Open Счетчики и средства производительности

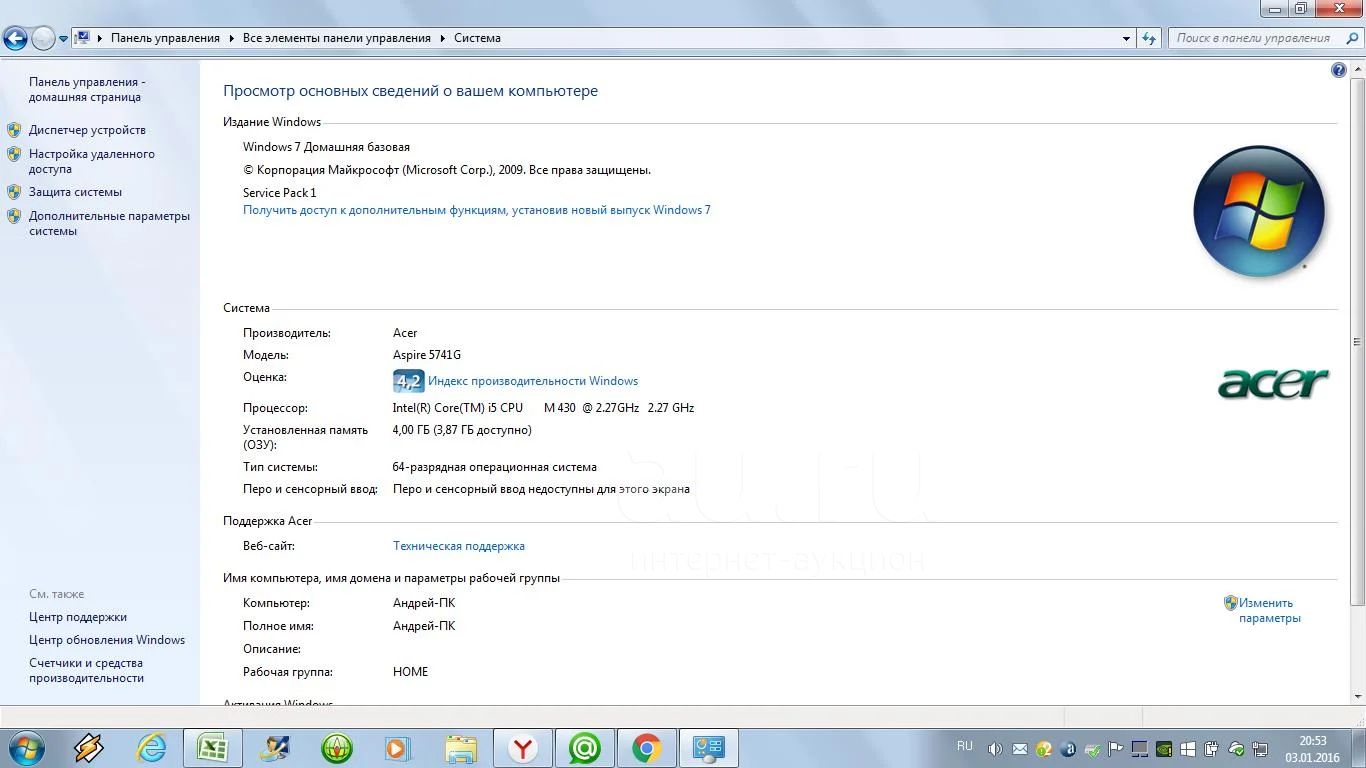click(87, 670)
